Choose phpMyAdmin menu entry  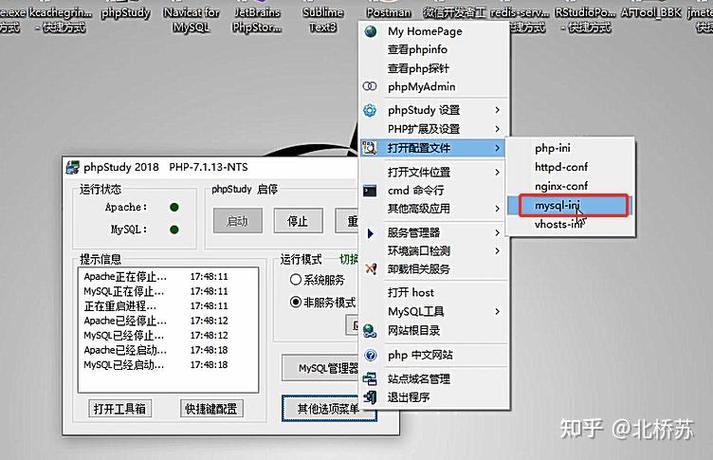coord(434,86)
